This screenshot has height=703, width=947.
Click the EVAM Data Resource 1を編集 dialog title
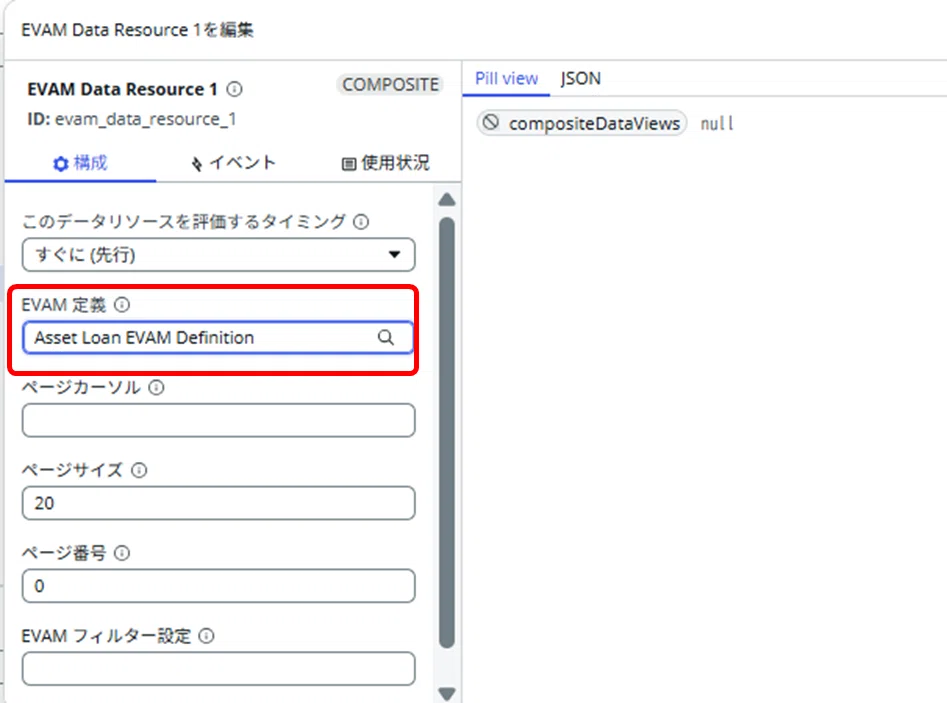(137, 30)
